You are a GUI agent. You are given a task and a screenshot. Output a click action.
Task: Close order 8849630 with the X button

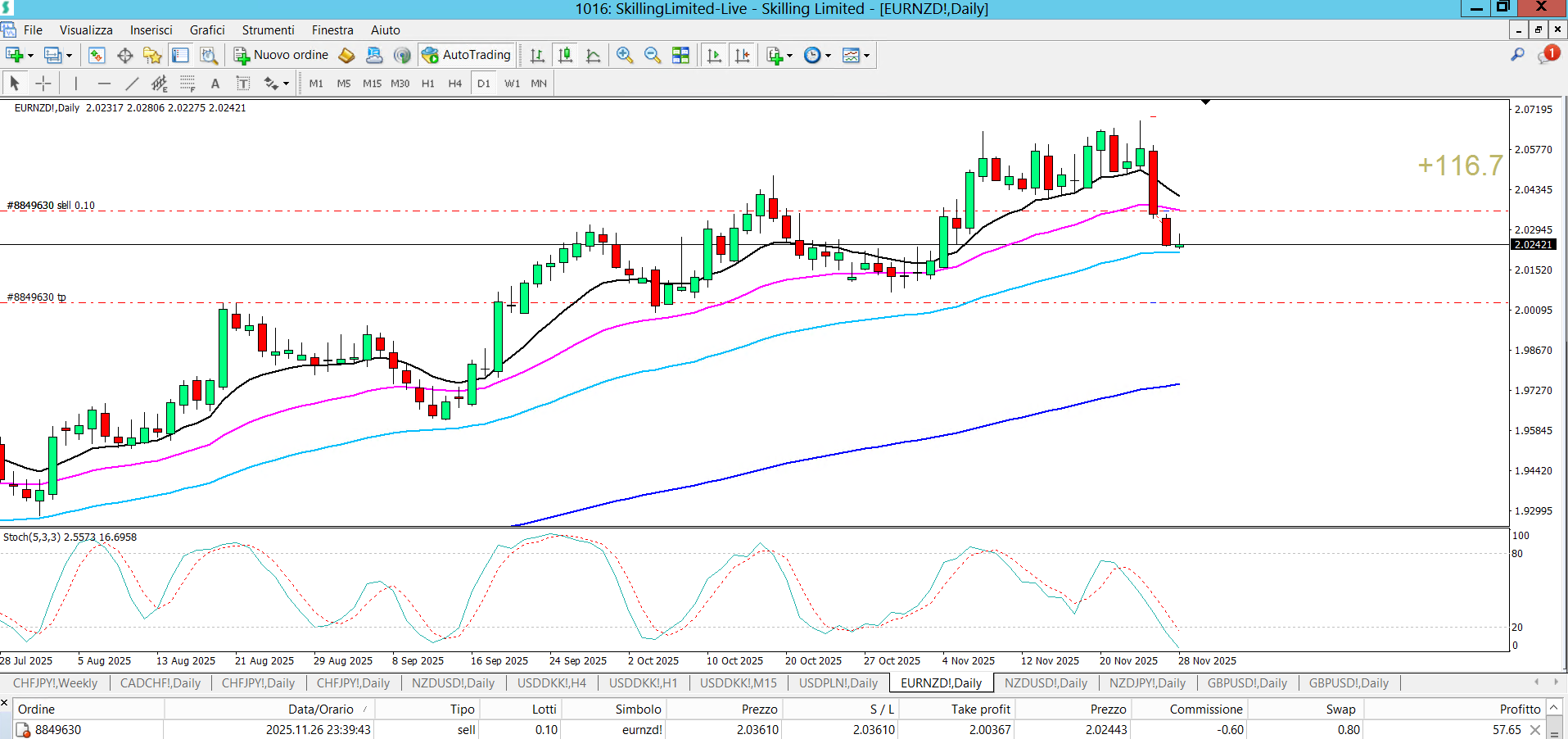pos(1535,729)
